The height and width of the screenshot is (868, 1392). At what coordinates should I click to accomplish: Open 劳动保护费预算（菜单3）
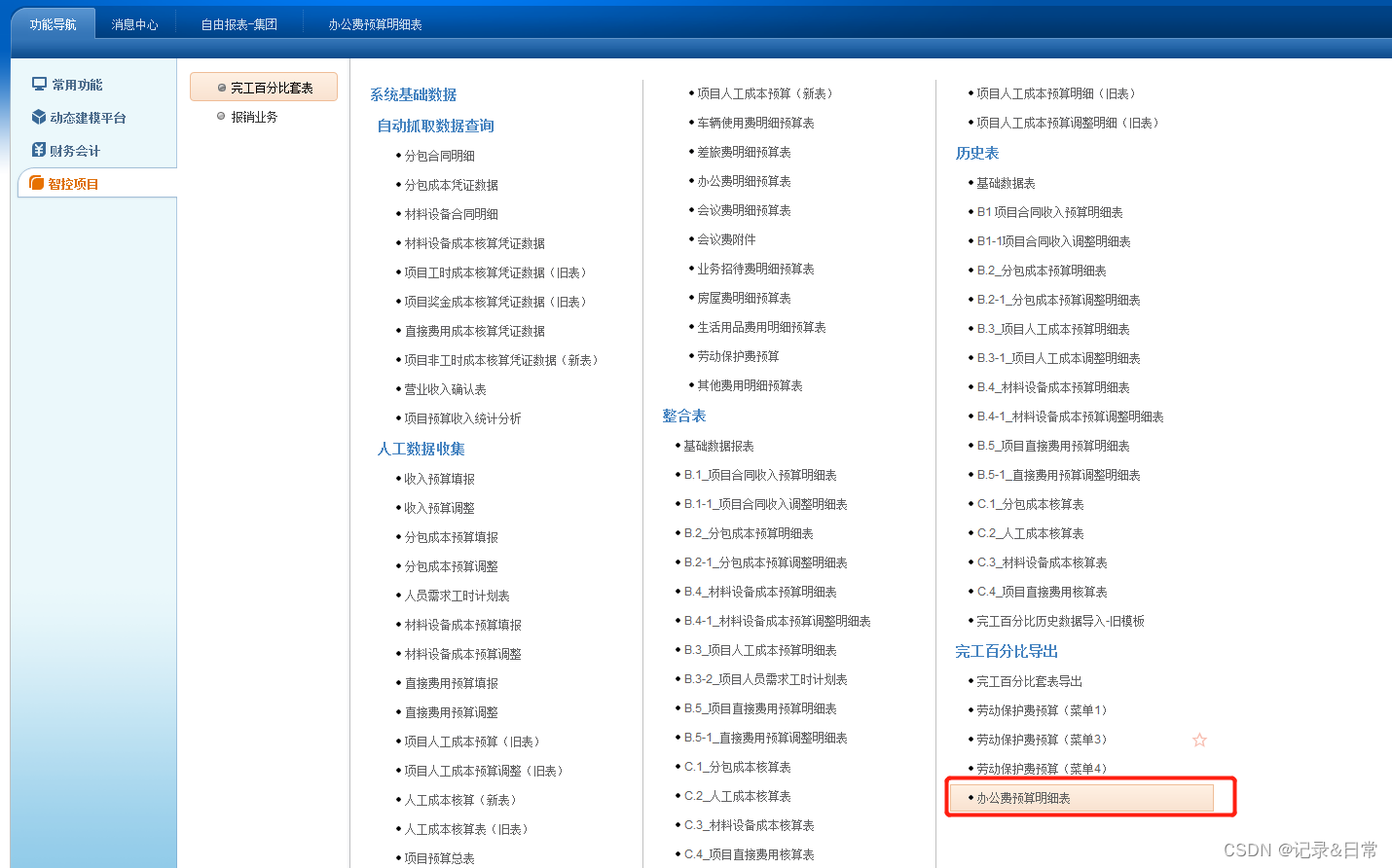[x=1044, y=740]
